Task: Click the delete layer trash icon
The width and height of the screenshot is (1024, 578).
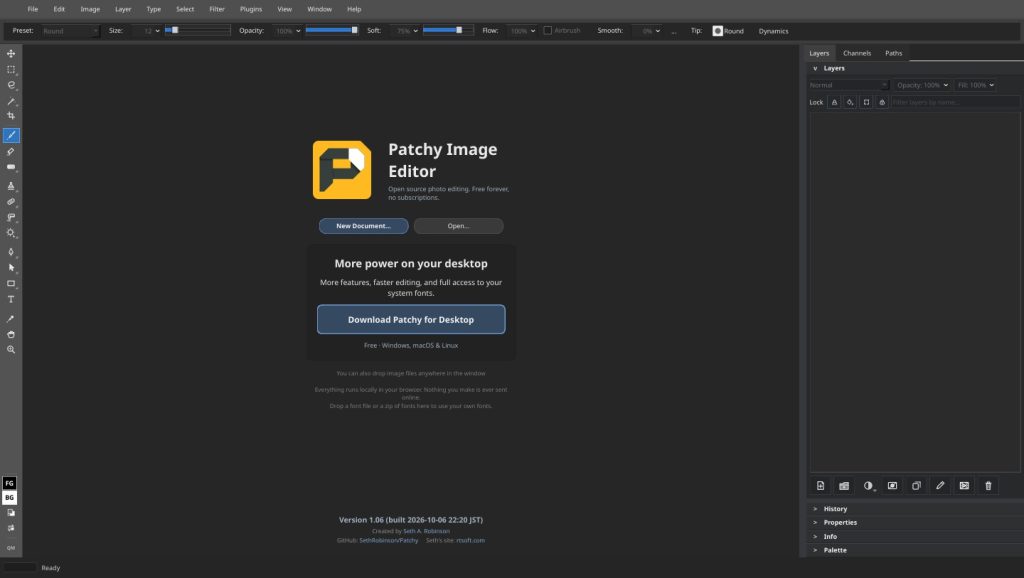Action: coord(988,486)
